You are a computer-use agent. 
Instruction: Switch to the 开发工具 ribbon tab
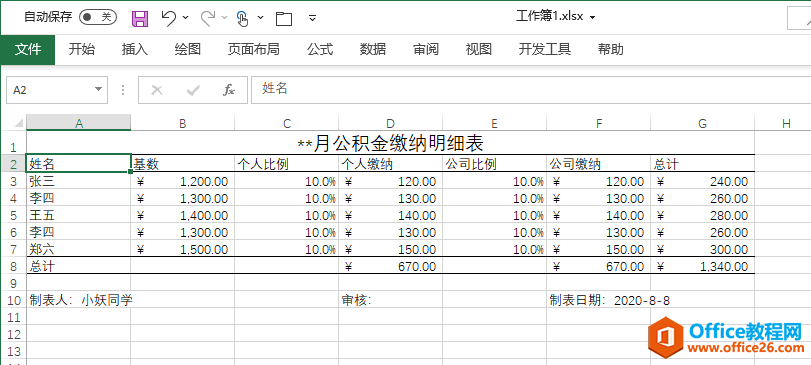[545, 50]
